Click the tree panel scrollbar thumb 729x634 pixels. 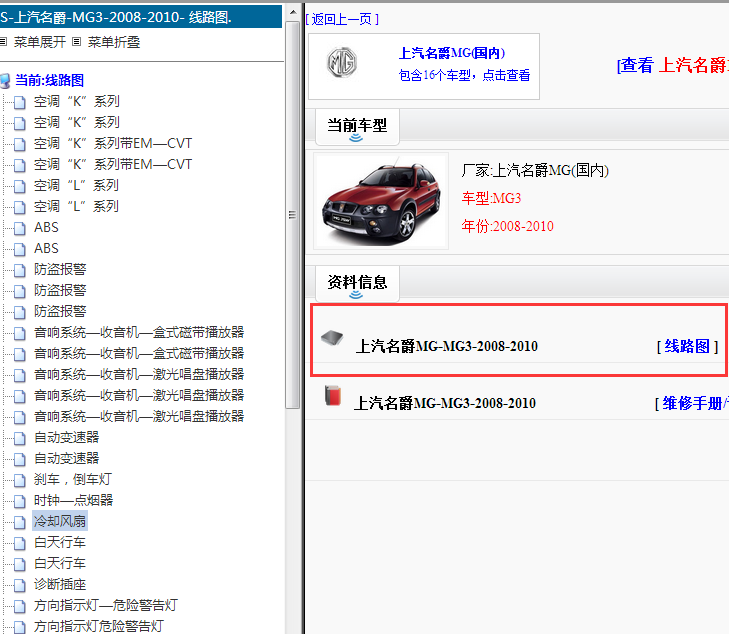292,215
